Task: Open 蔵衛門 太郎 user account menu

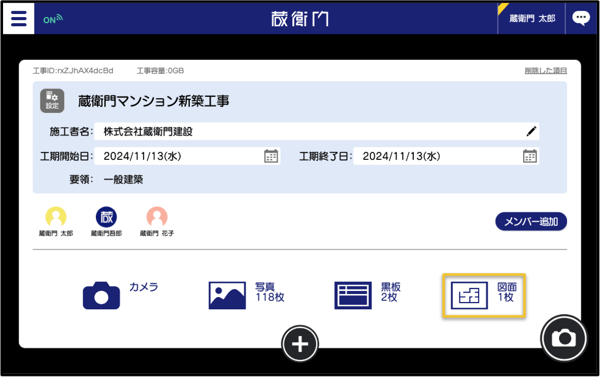Action: click(x=532, y=18)
